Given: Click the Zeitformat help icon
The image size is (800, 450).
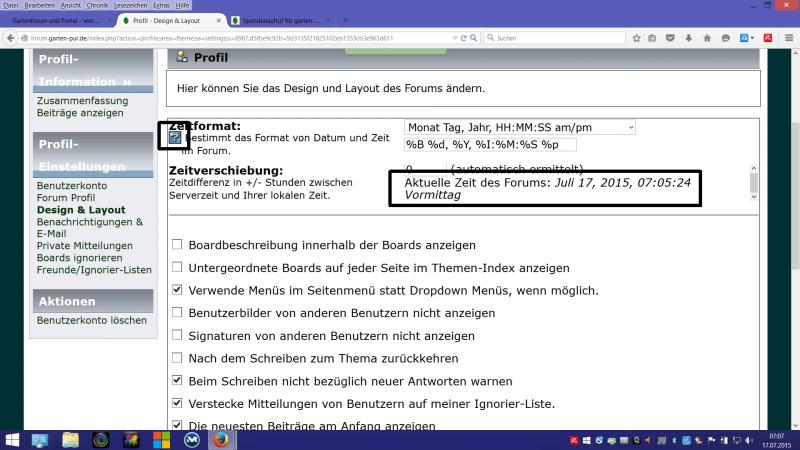Looking at the screenshot, I should coord(174,137).
